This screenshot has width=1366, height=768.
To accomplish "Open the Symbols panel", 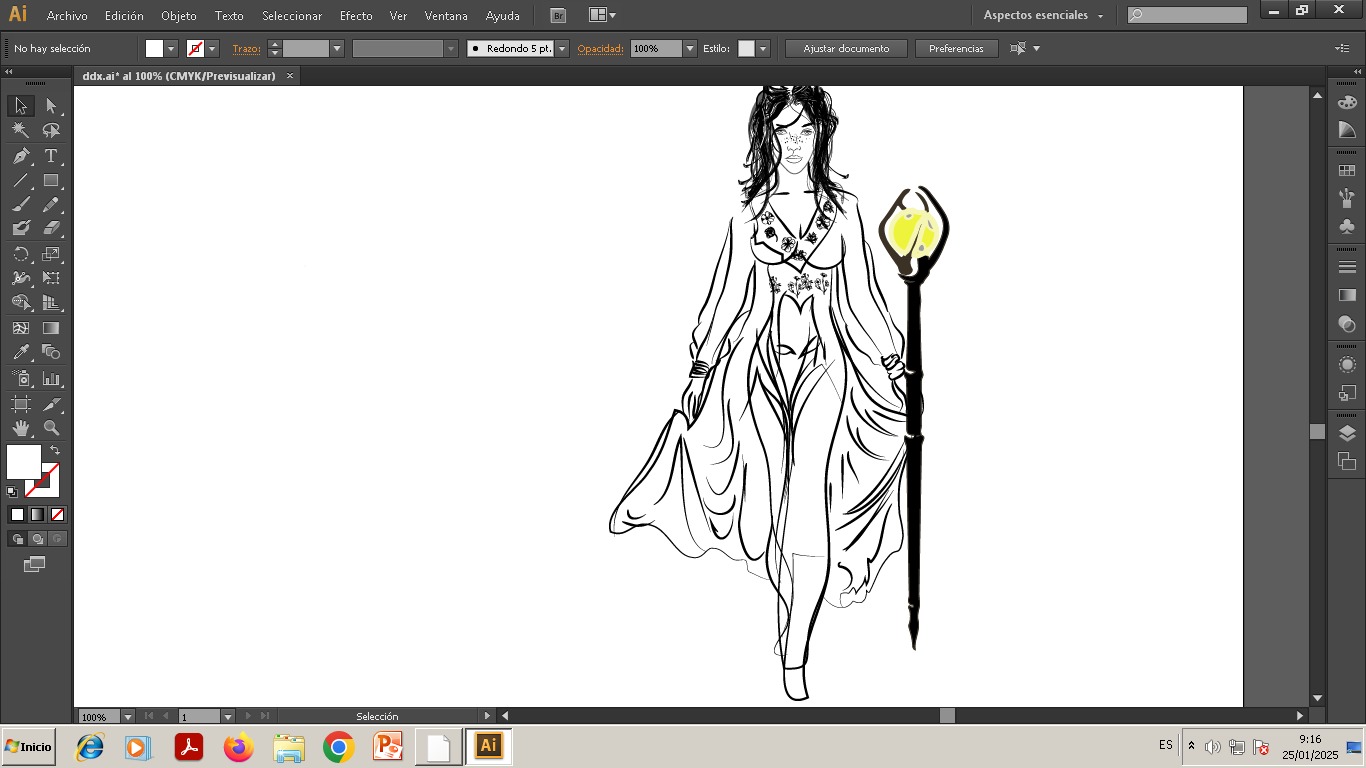I will pyautogui.click(x=1347, y=227).
